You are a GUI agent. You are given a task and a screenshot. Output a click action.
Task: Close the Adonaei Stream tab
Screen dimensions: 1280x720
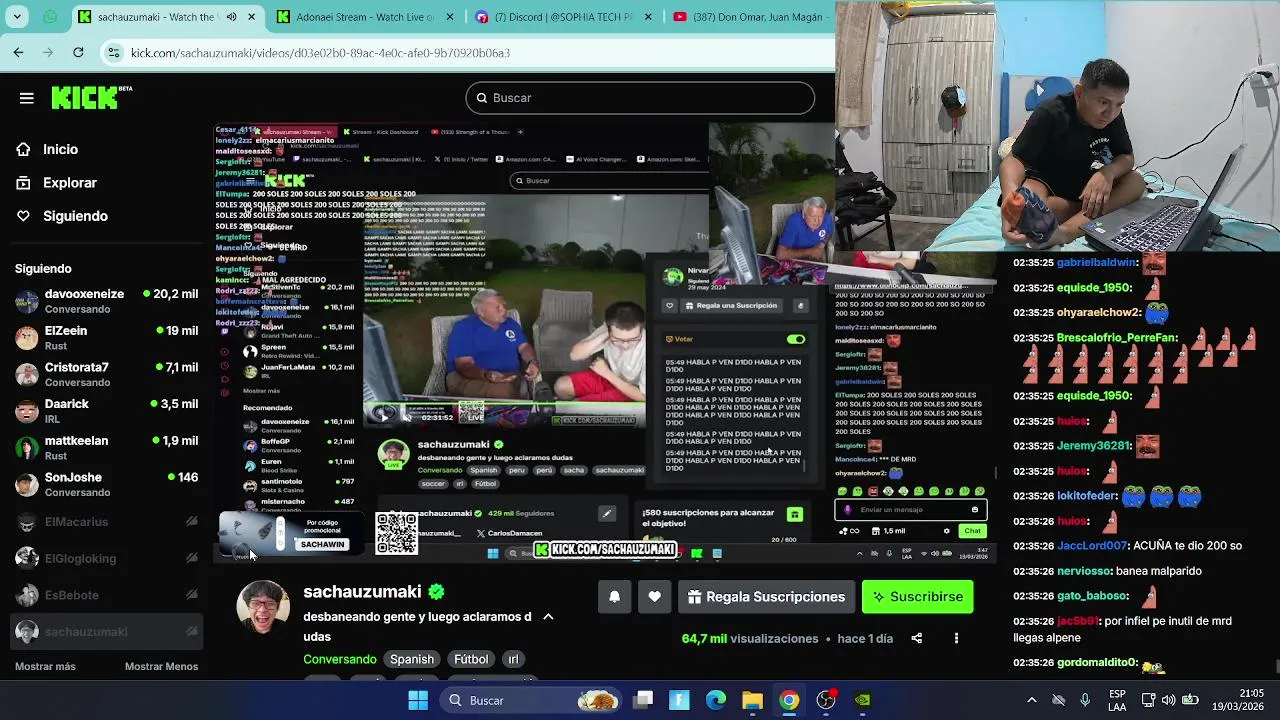click(x=450, y=17)
